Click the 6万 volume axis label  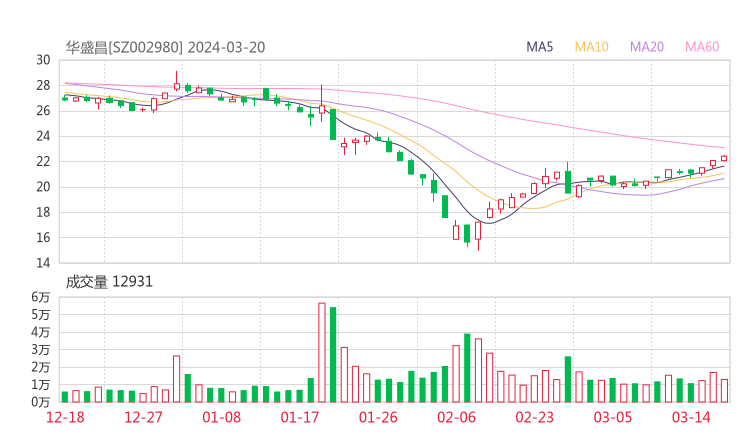point(41,297)
